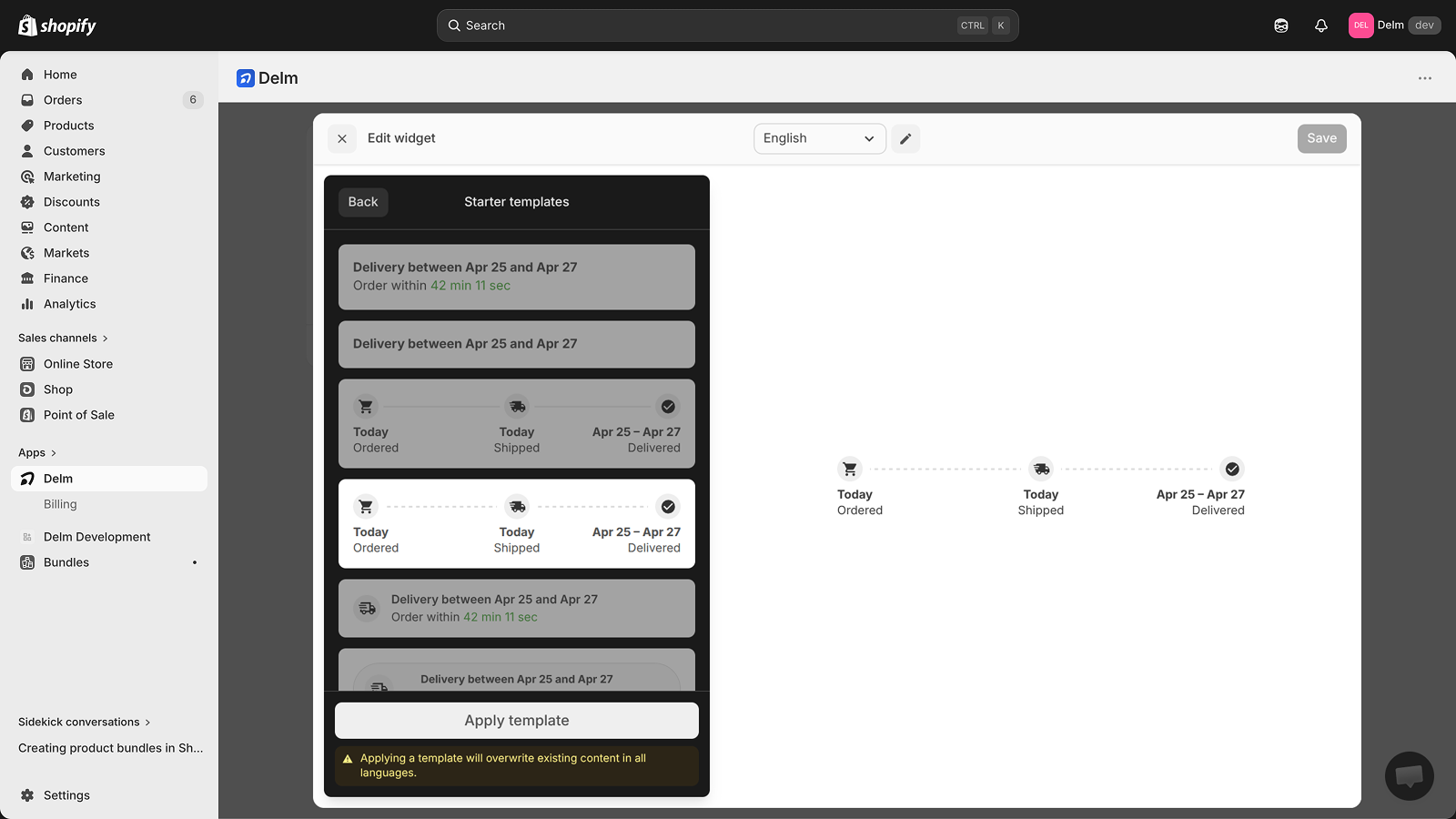Open the chat bubble in the corner
The image size is (1456, 819).
coord(1409,775)
